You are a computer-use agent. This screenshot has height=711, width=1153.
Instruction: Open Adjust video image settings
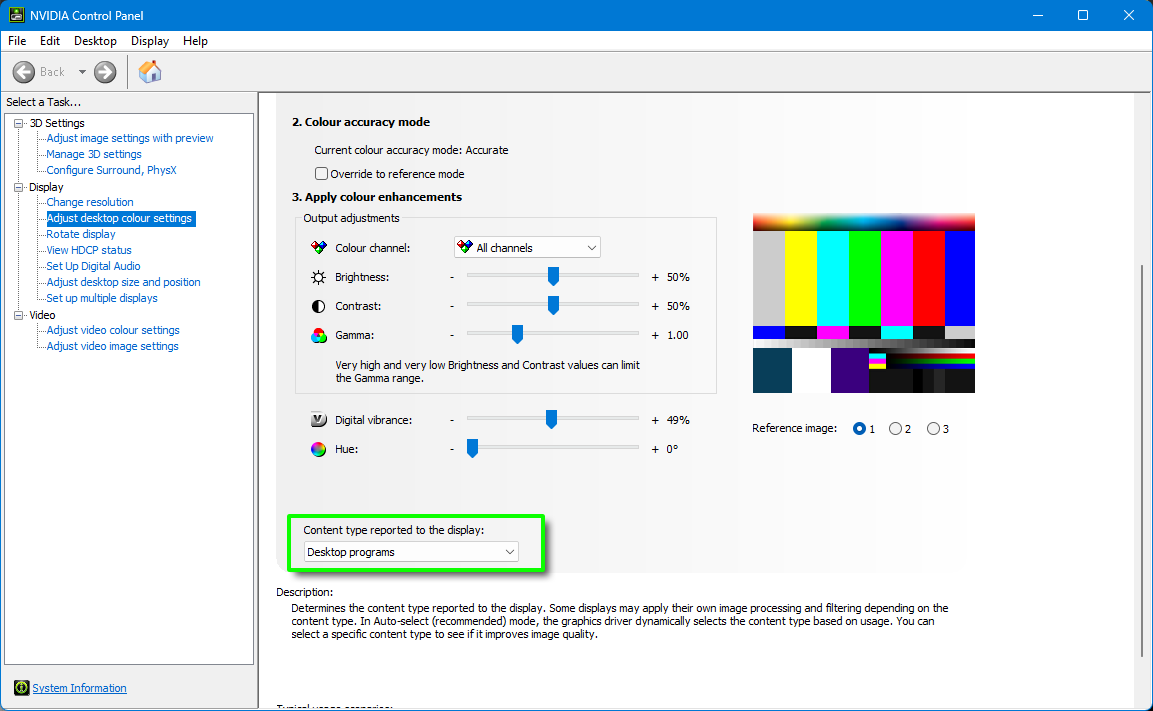113,346
